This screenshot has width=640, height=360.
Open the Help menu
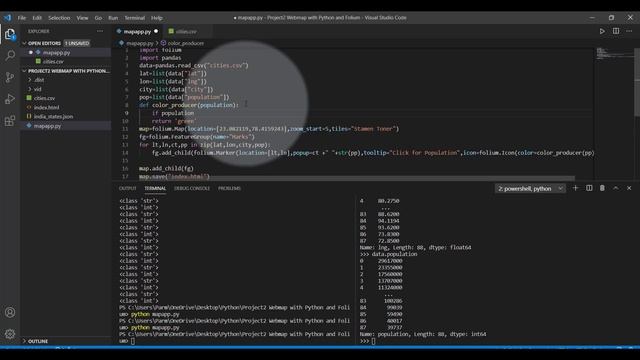[157, 18]
